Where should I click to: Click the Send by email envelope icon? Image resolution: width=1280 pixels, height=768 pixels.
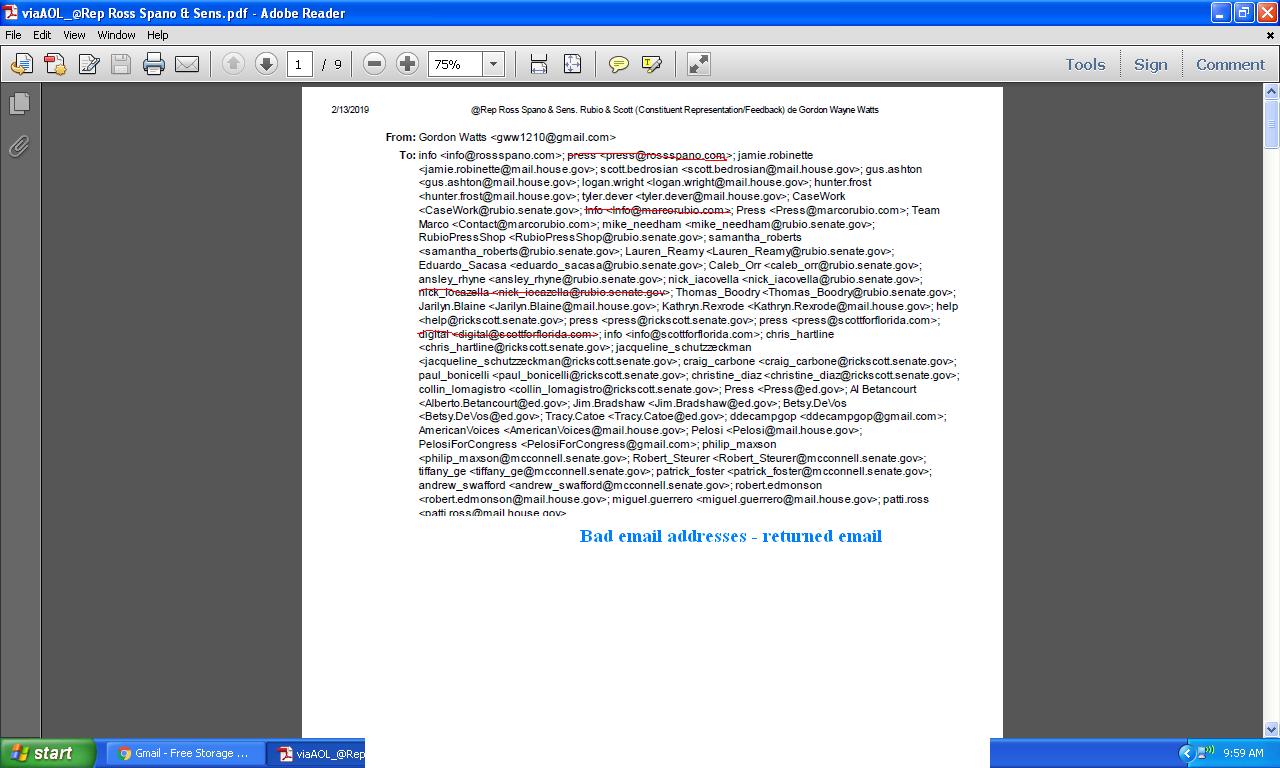187,64
